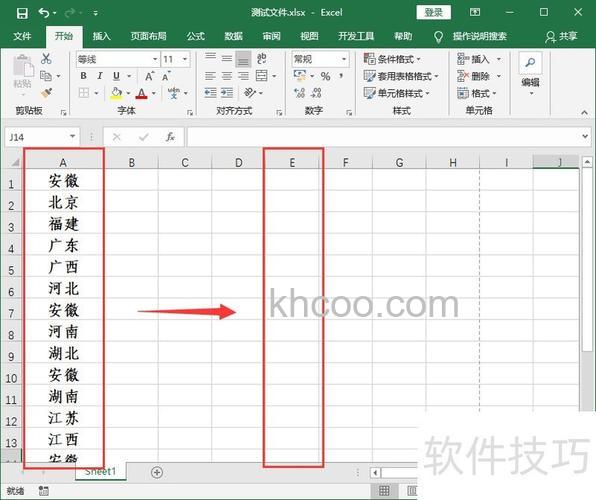Image resolution: width=596 pixels, height=500 pixels.
Task: Increase decimal places
Action: pyautogui.click(x=300, y=93)
